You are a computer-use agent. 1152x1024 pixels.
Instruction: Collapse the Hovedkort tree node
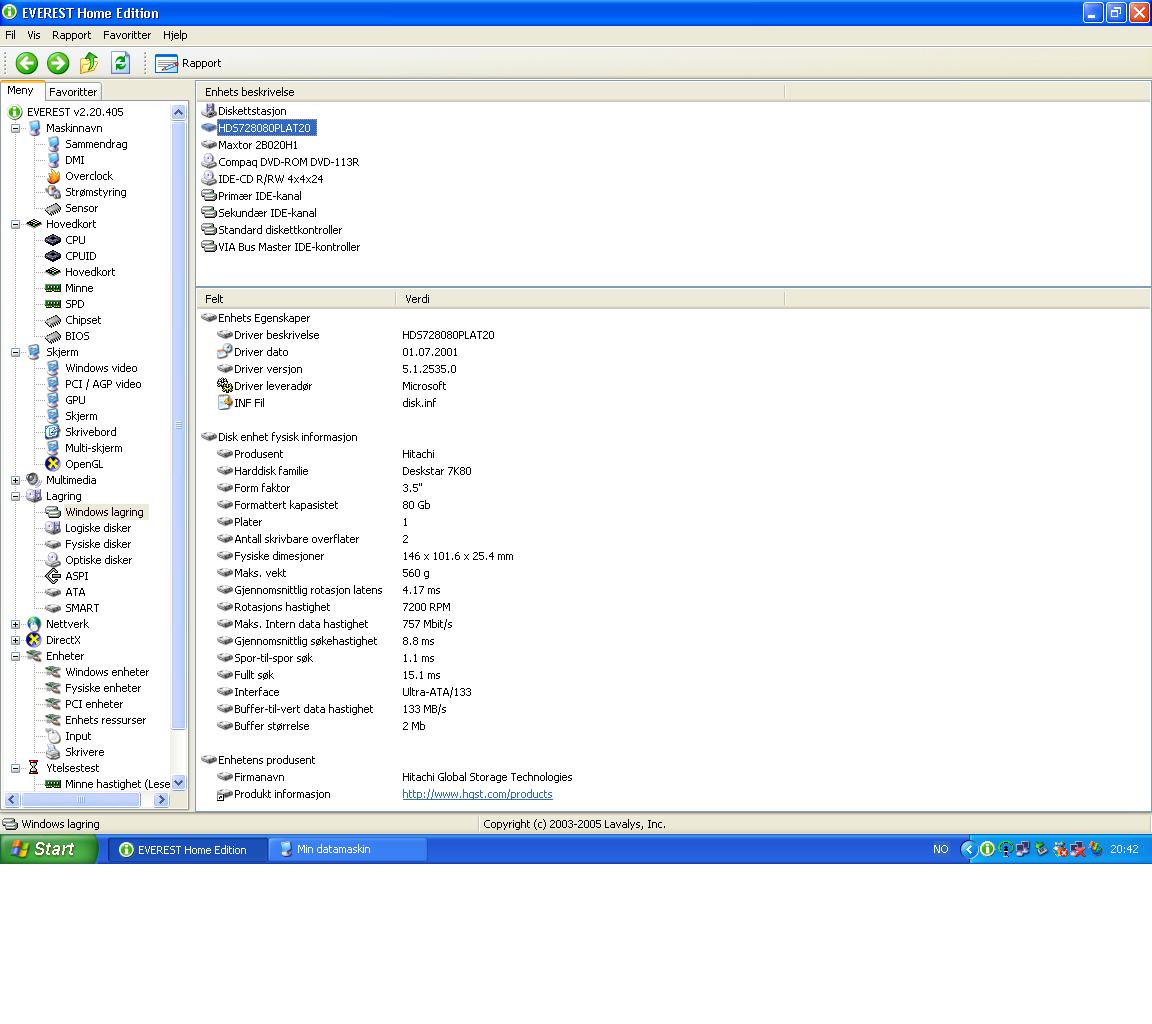pyautogui.click(x=15, y=224)
